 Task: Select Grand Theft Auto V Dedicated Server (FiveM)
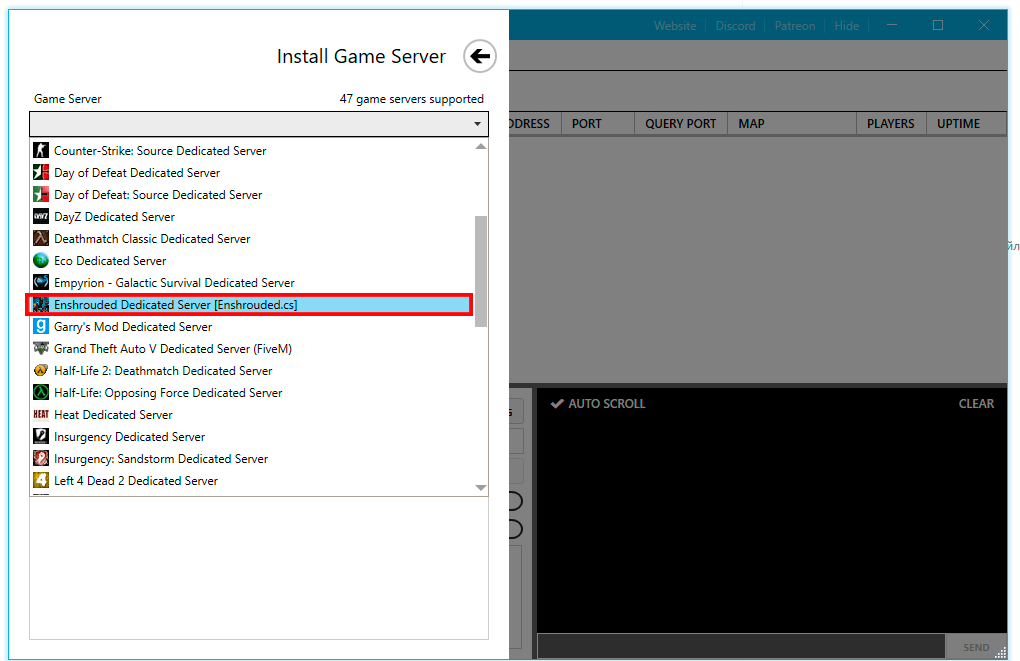coord(252,349)
